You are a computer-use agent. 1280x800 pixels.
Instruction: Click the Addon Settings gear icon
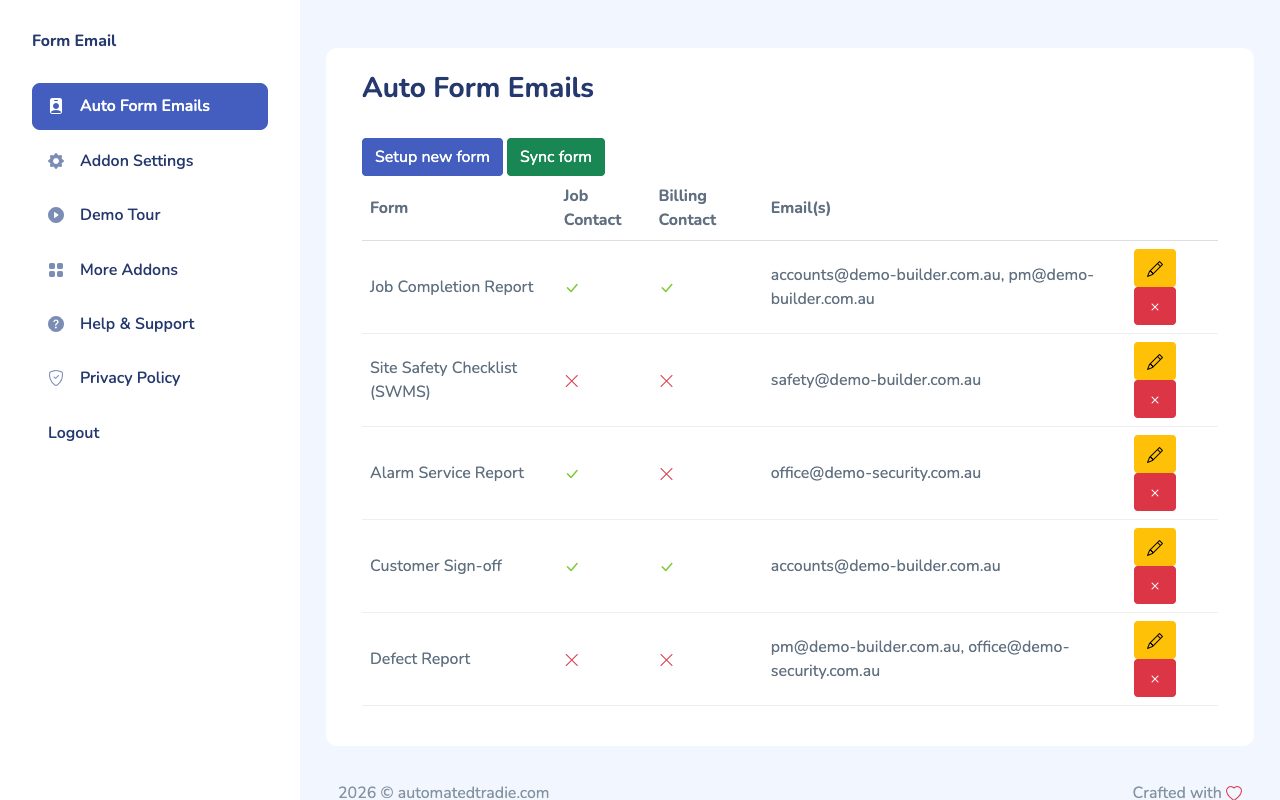click(56, 161)
